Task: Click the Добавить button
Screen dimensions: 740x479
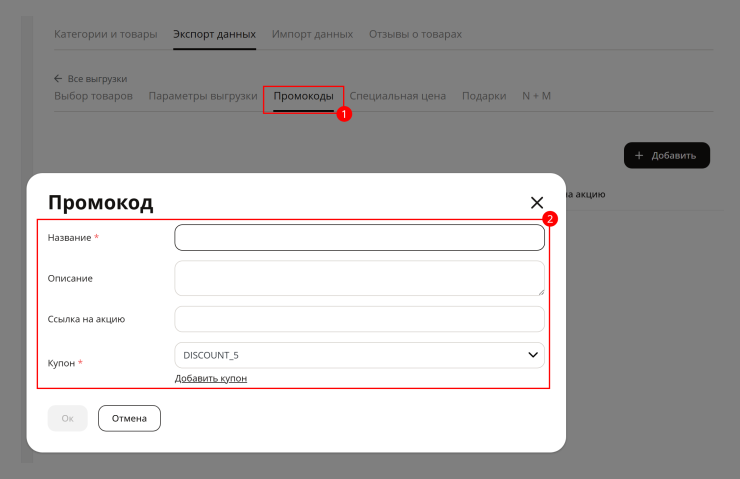Action: click(x=667, y=155)
